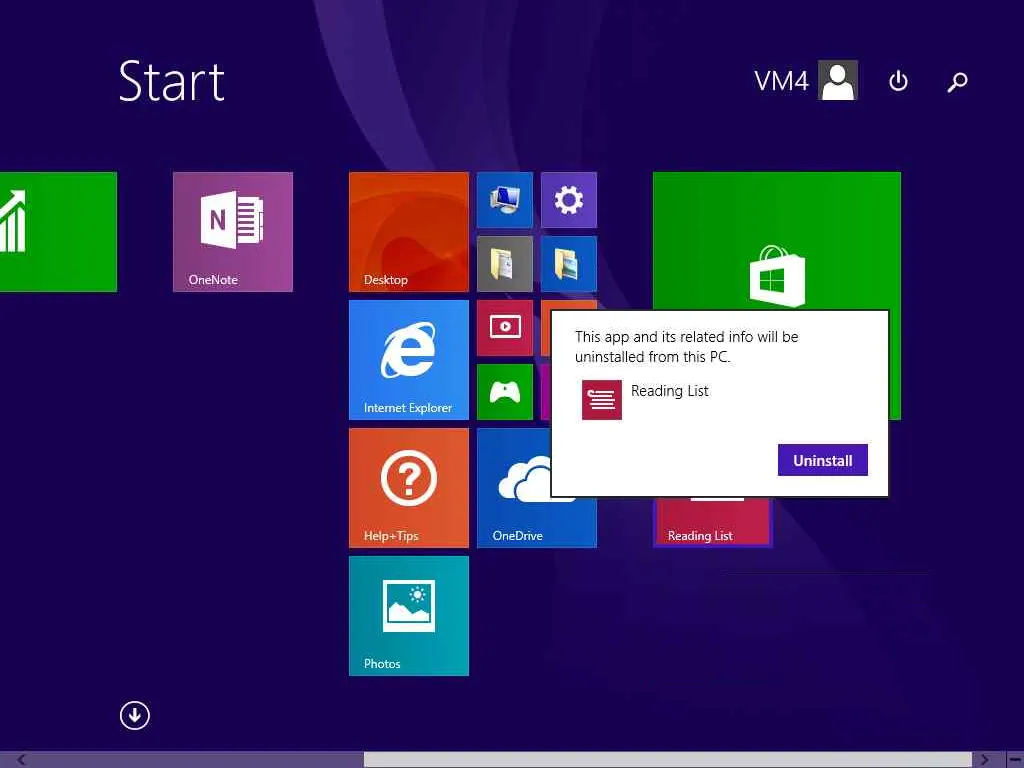Click Uninstall to remove Reading List
The height and width of the screenshot is (768, 1024).
(823, 460)
